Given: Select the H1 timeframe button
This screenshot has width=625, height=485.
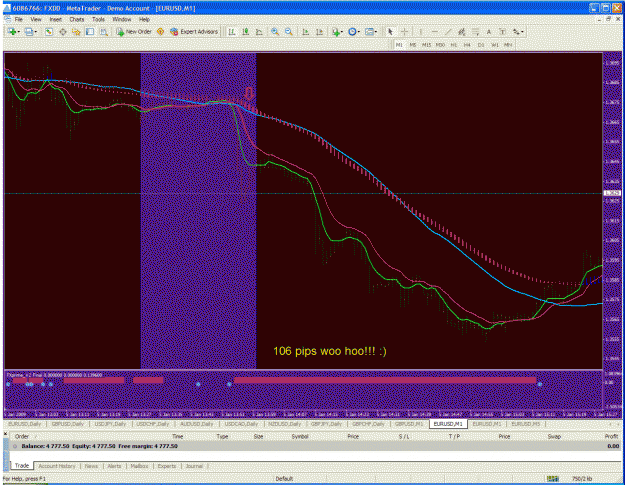Looking at the screenshot, I should tap(454, 45).
